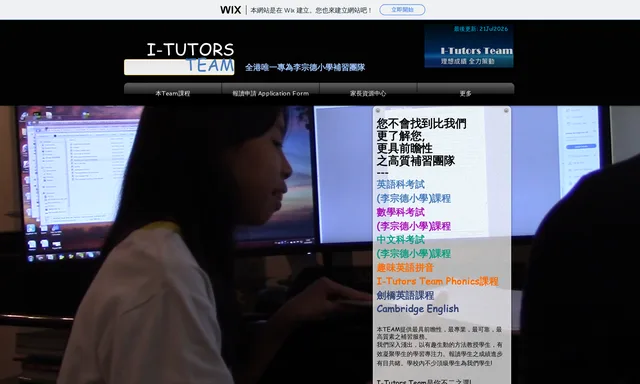Open the 中文科考試 course link

point(400,240)
